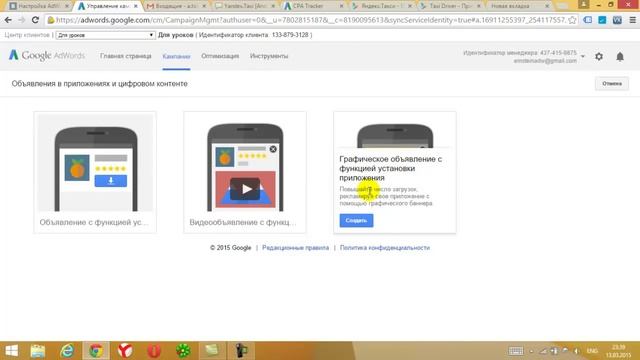Switch to the Gmail 'Входящие' browser tab

tap(176, 6)
